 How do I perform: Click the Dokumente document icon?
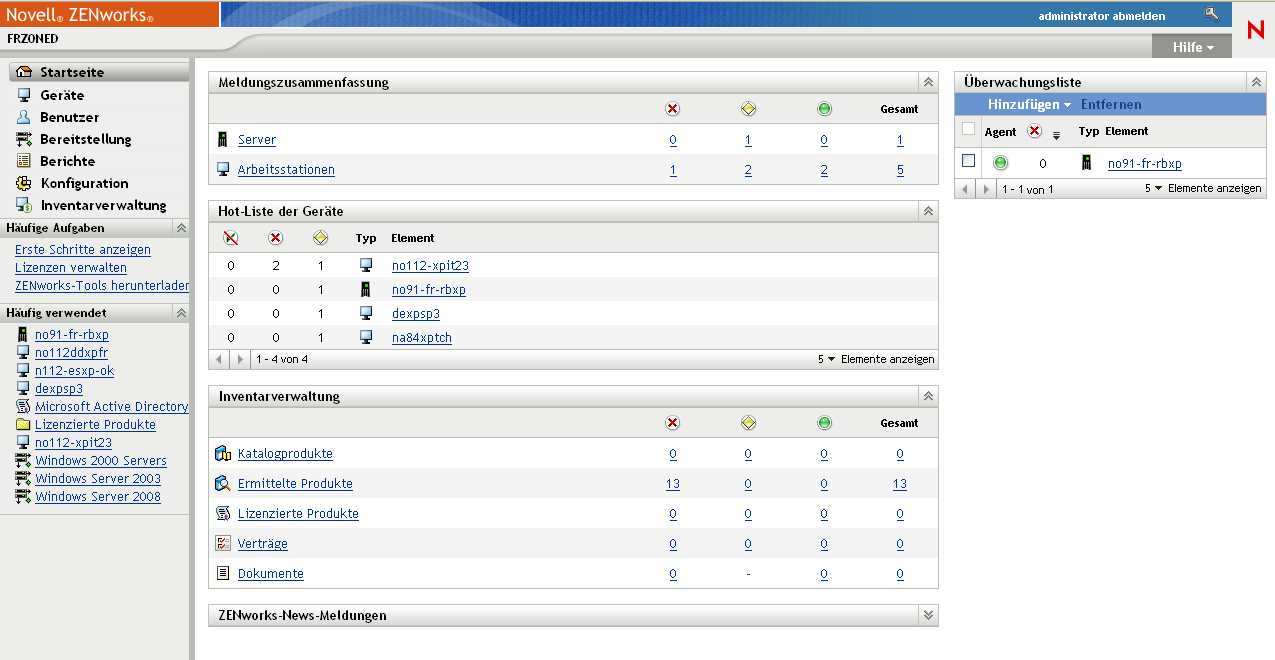223,574
